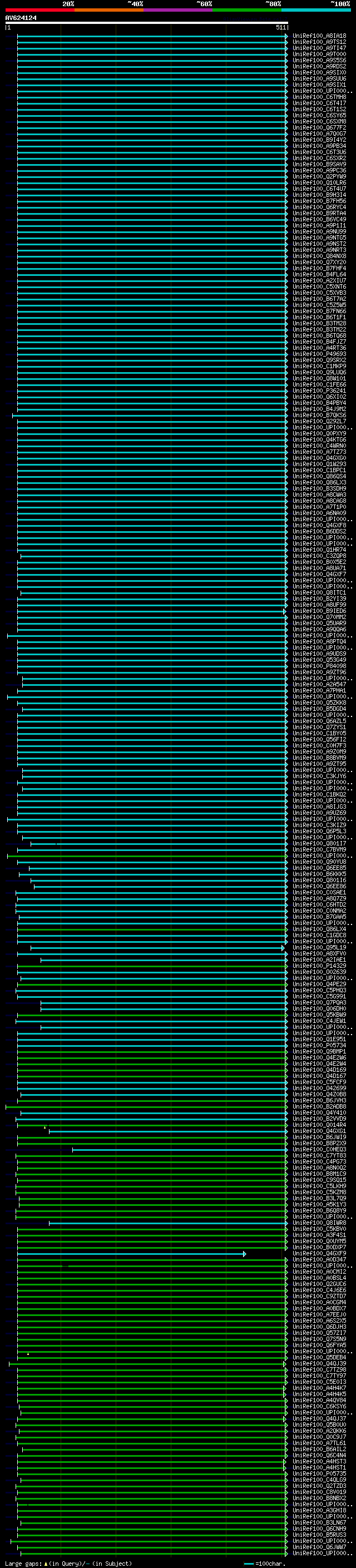The image size is (356, 1568).
Task: Click the UniRef100_O42699 hit label
Action: click(319, 1089)
